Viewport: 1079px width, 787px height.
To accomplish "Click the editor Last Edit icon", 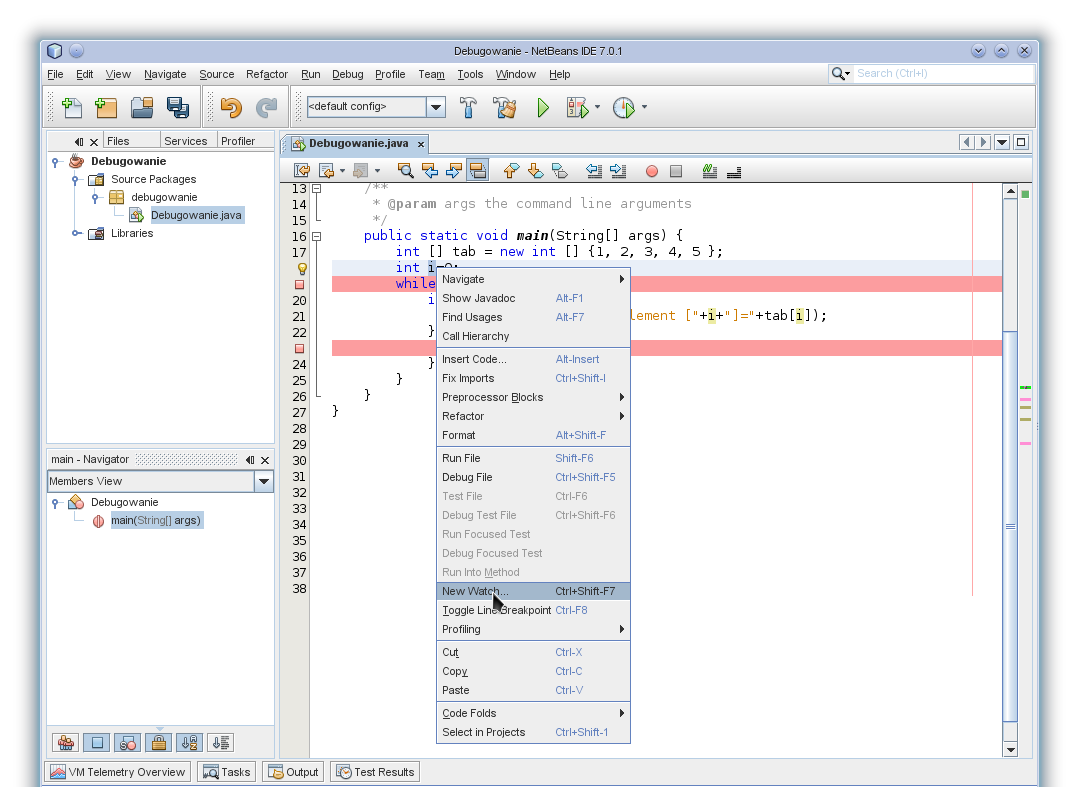I will click(x=301, y=171).
